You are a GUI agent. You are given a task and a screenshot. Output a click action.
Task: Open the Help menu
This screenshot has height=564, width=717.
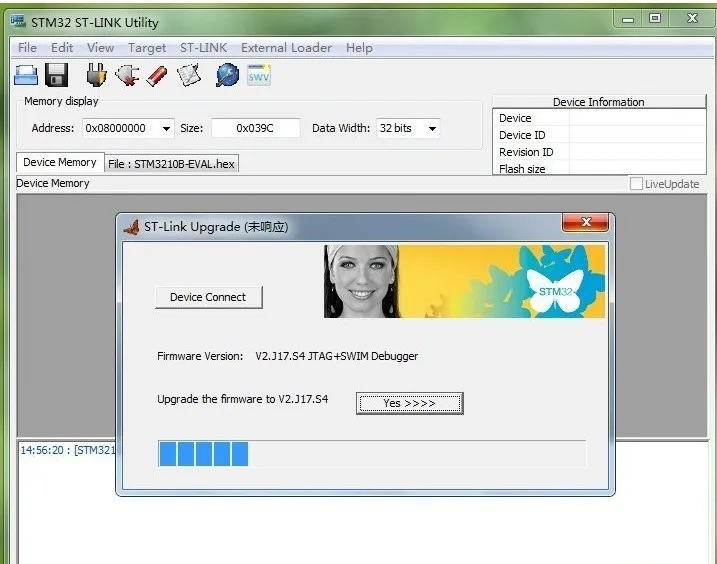coord(359,48)
